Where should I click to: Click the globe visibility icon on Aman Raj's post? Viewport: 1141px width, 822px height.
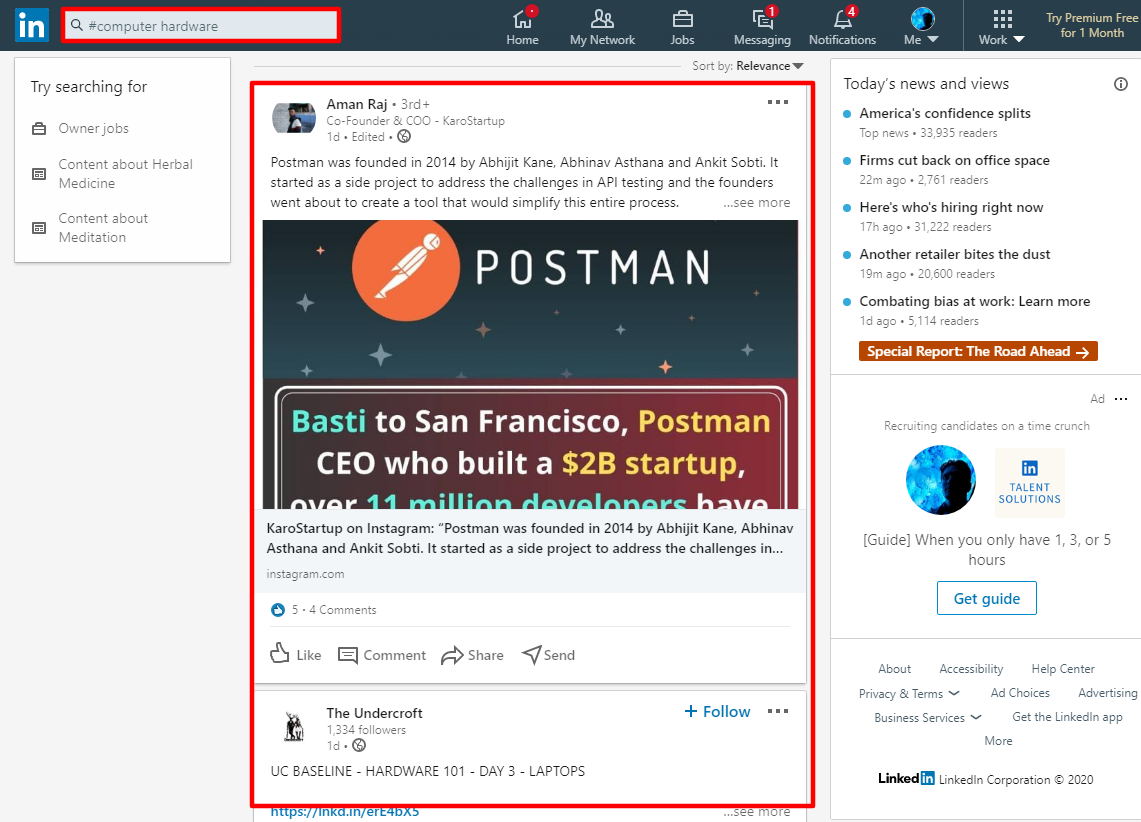point(404,137)
